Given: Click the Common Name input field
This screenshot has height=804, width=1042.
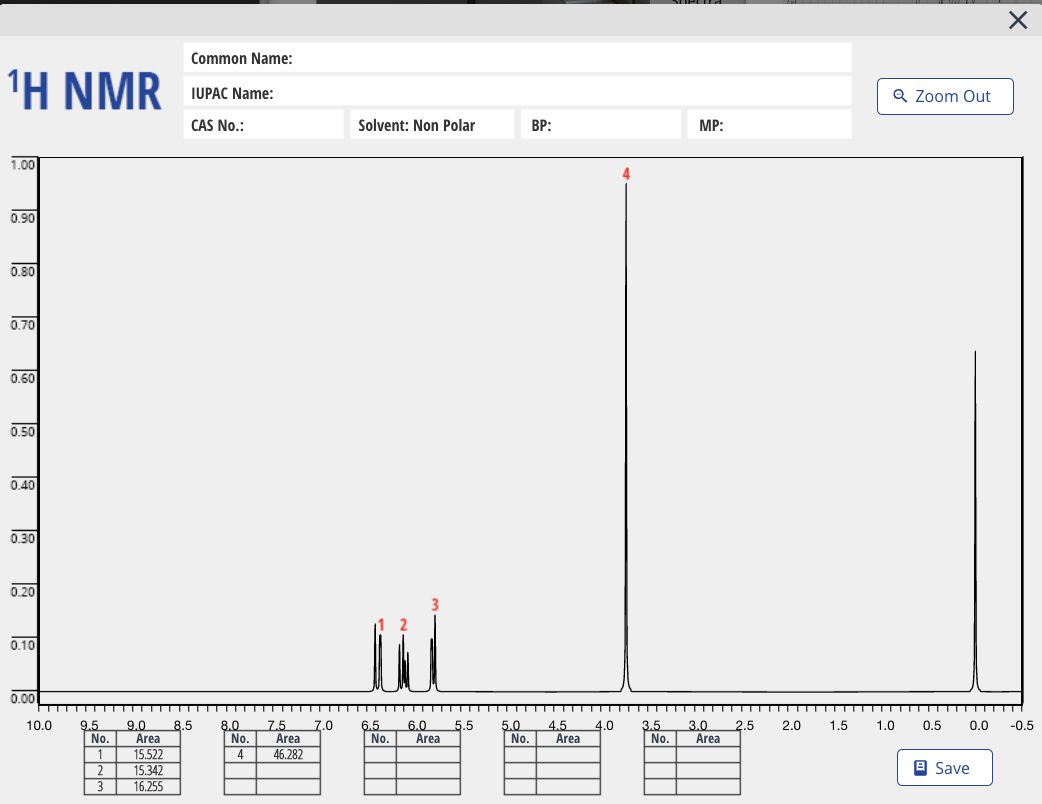Looking at the screenshot, I should tap(550, 59).
